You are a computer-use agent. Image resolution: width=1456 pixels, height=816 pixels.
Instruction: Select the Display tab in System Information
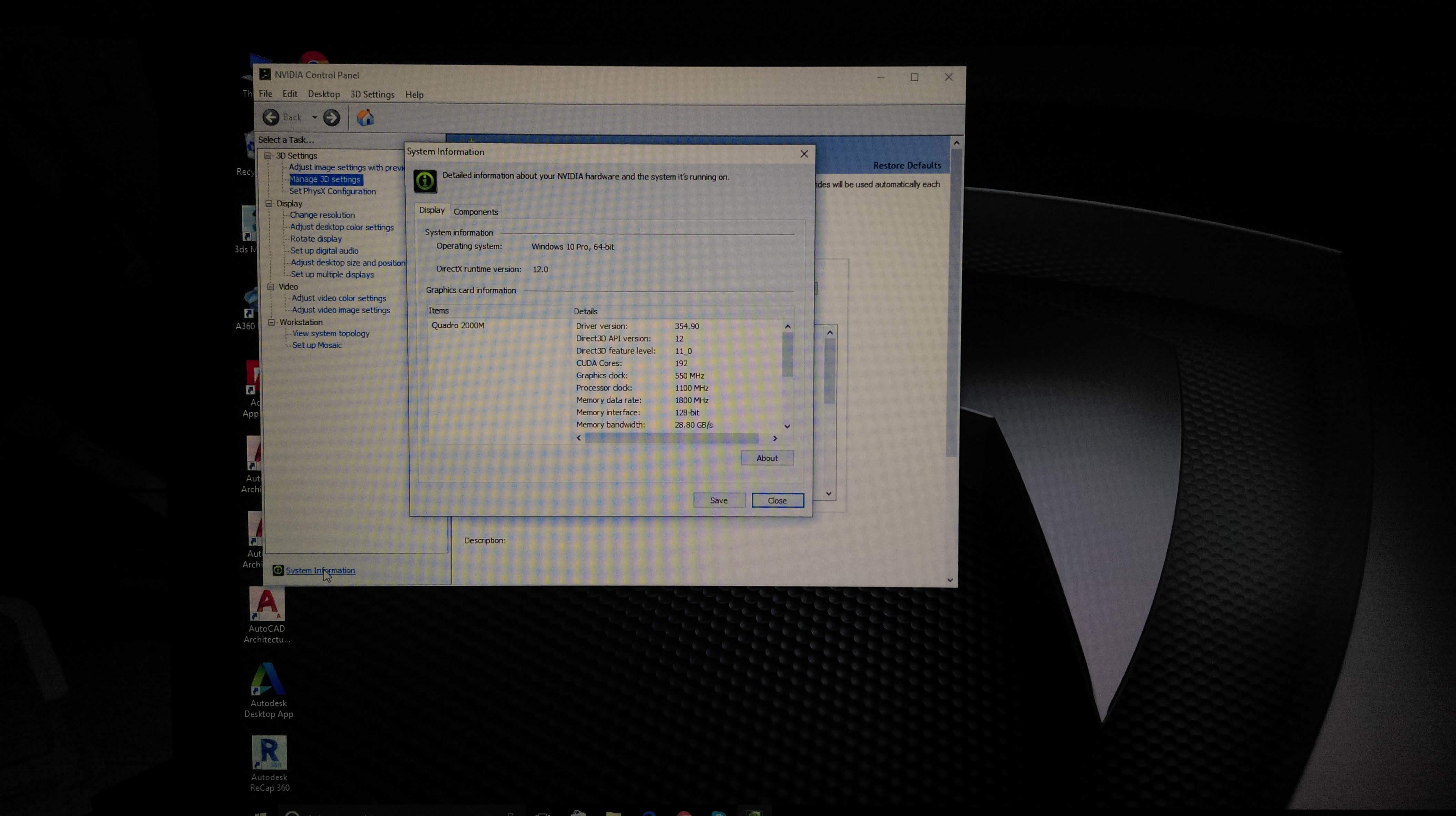coord(432,210)
